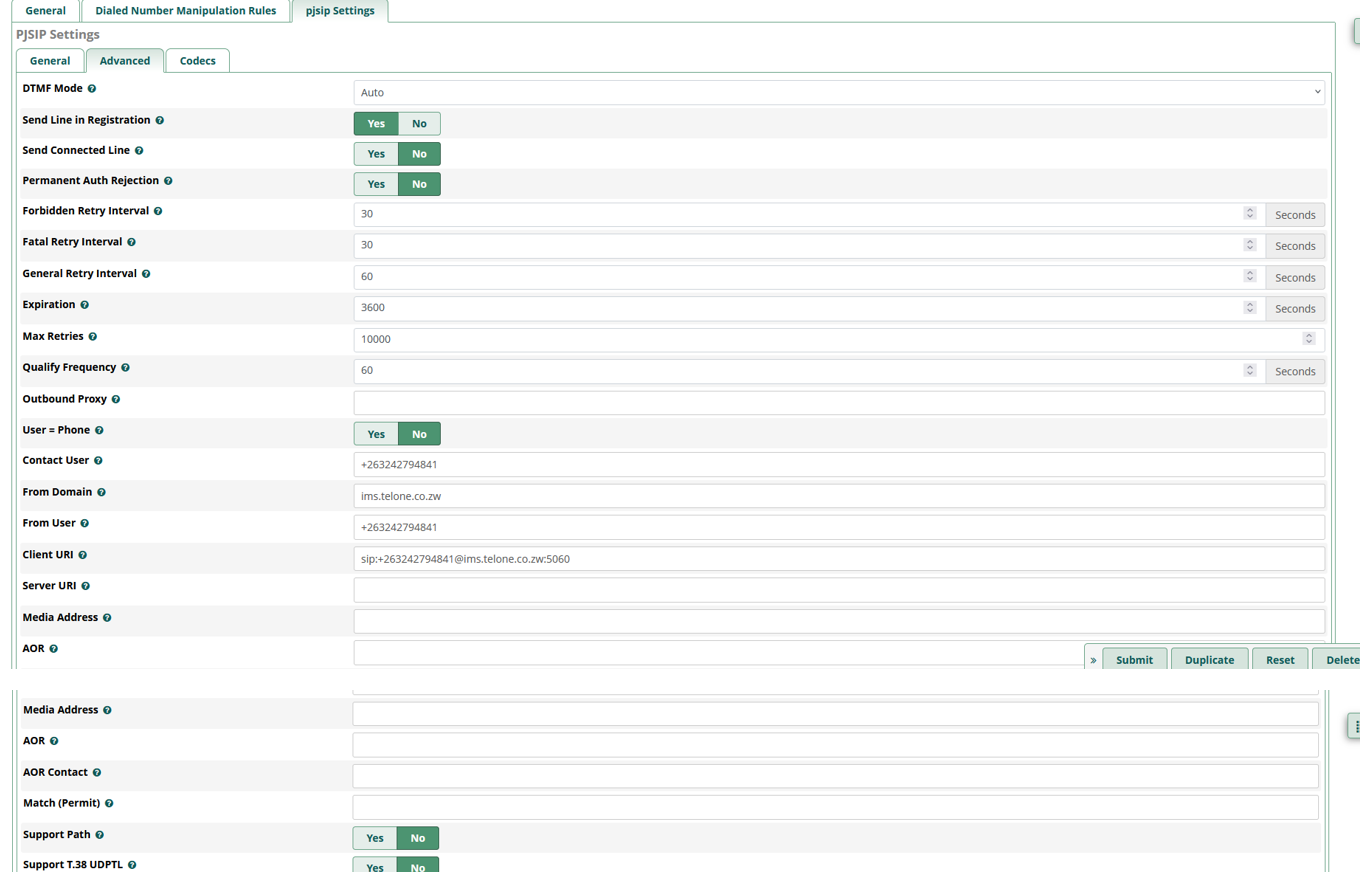Click Expiration field spinner arrows
Screen dimensions: 1362x872
click(x=1250, y=306)
